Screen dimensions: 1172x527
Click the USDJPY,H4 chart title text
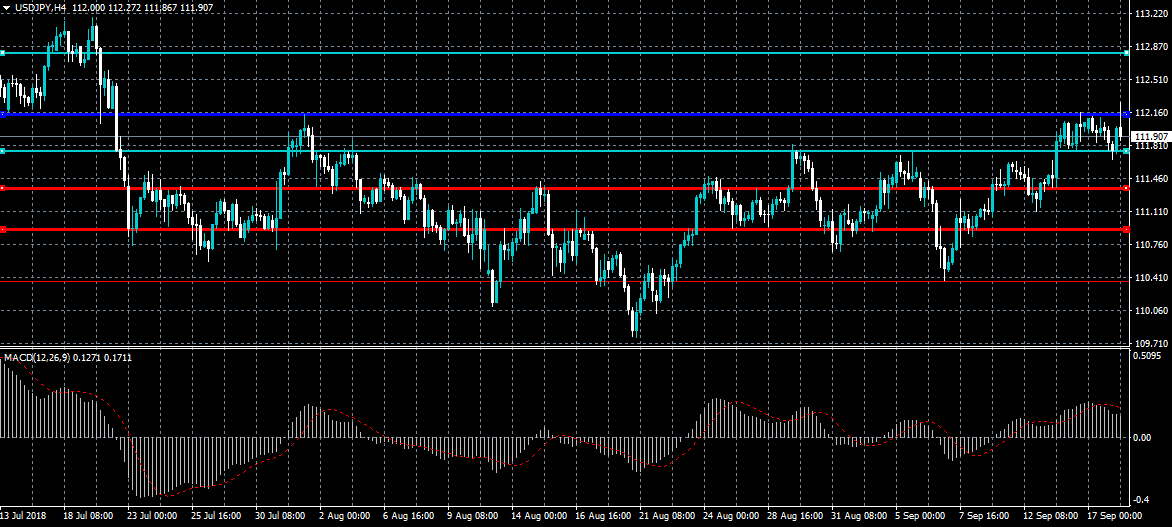(x=40, y=6)
